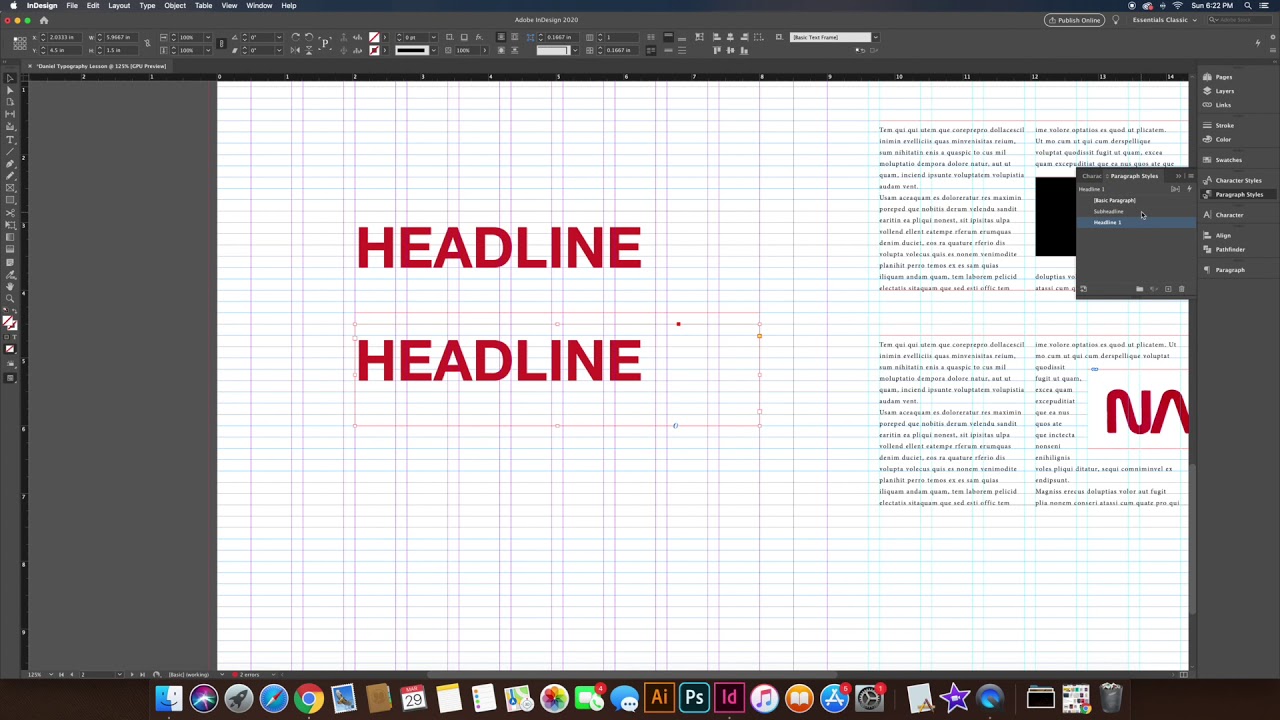The width and height of the screenshot is (1280, 720).
Task: Open the Paragraph Styles panel menu
Action: pyautogui.click(x=1190, y=176)
